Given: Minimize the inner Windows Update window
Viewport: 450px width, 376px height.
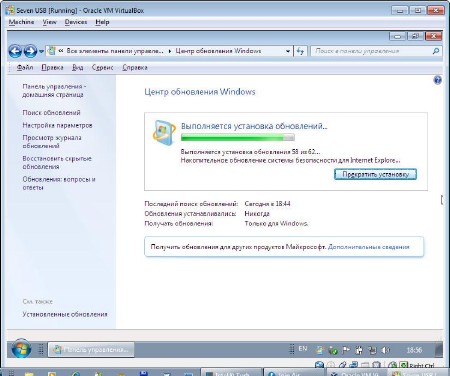Looking at the screenshot, I should point(397,36).
